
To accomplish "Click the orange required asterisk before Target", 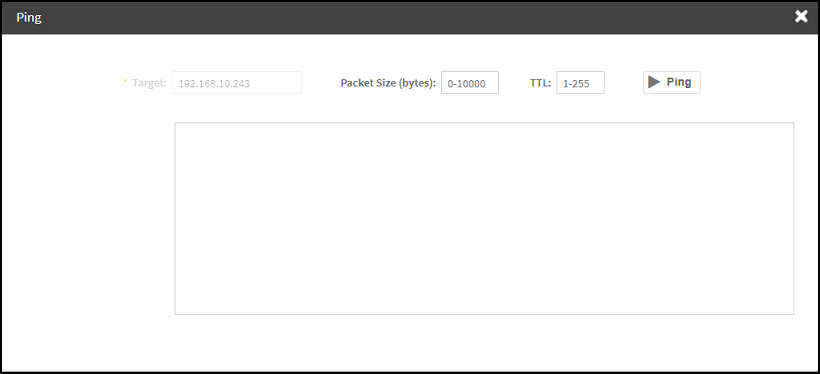I will [x=125, y=82].
